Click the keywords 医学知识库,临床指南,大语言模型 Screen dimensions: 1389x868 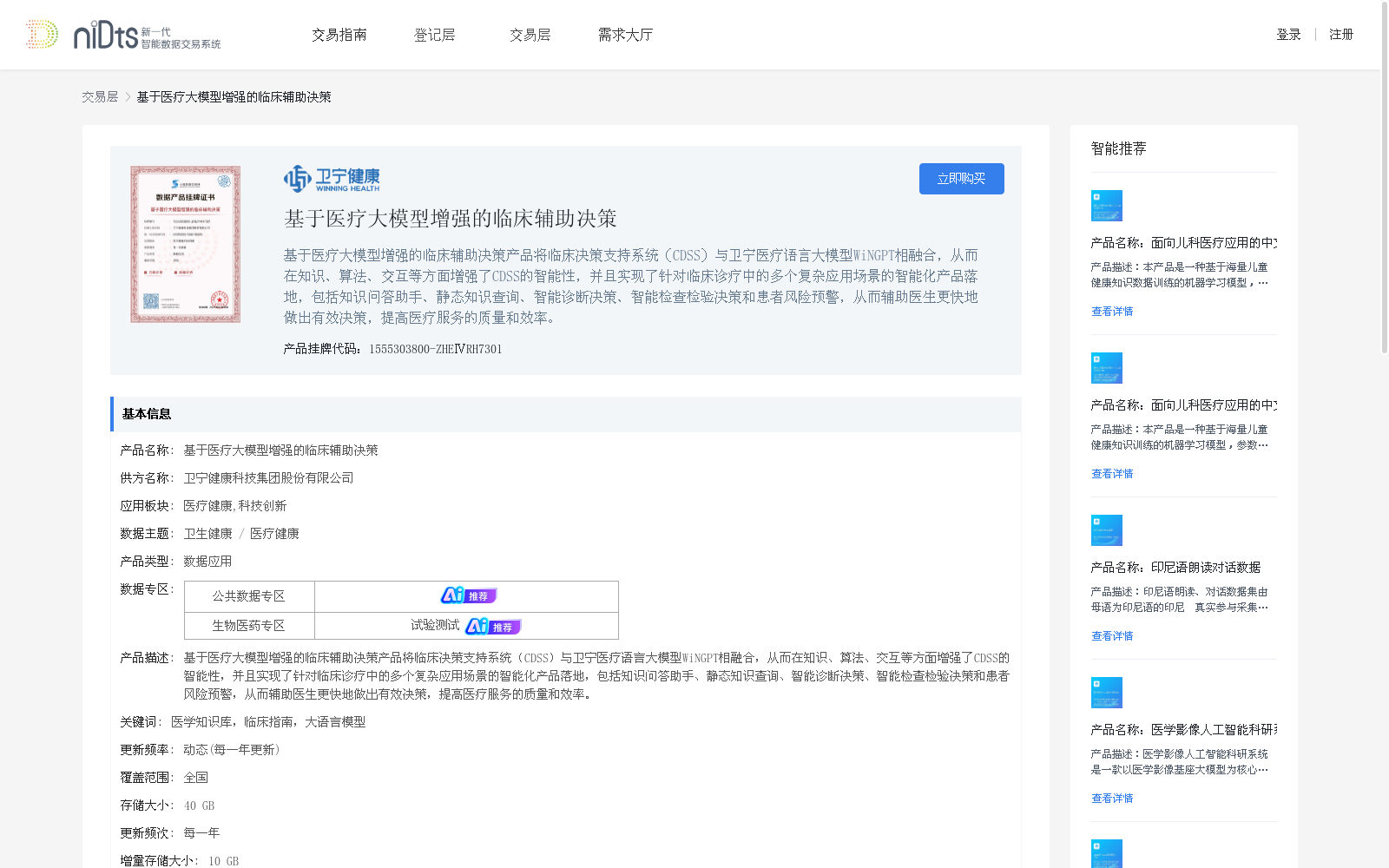pyautogui.click(x=268, y=722)
